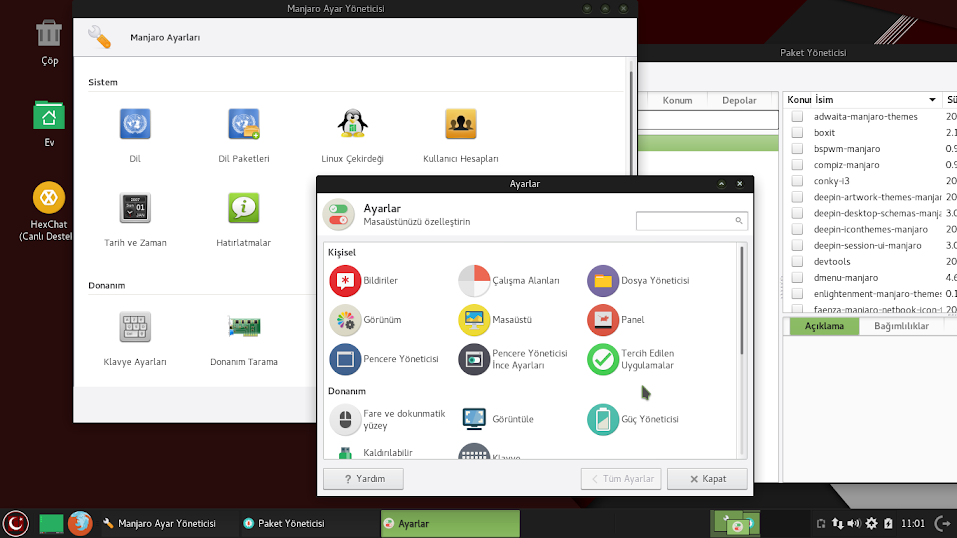Open Panel settings

615,319
